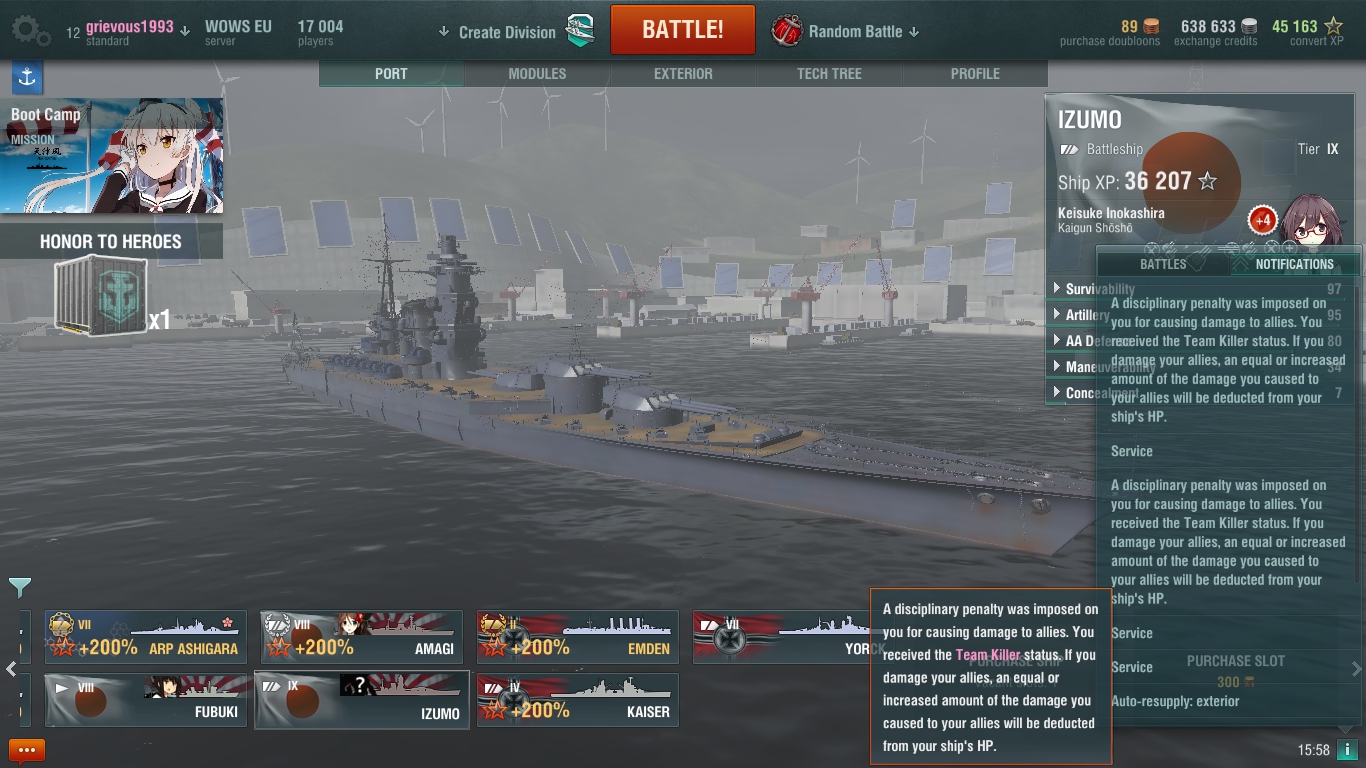Switch to the Battles tab
Viewport: 1366px width, 768px height.
(1163, 264)
